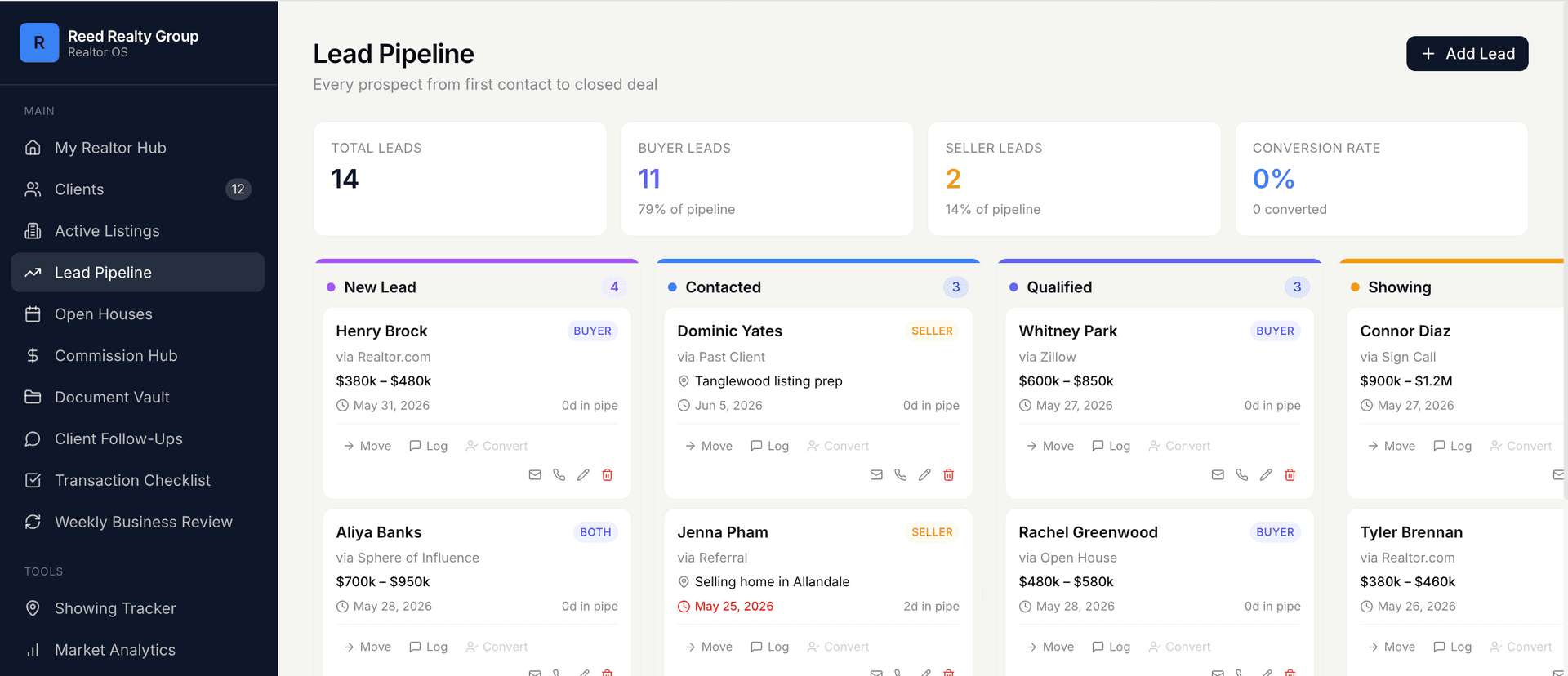Viewport: 1568px width, 676px height.
Task: Edit Henry Brock lead with pencil icon
Action: [583, 474]
